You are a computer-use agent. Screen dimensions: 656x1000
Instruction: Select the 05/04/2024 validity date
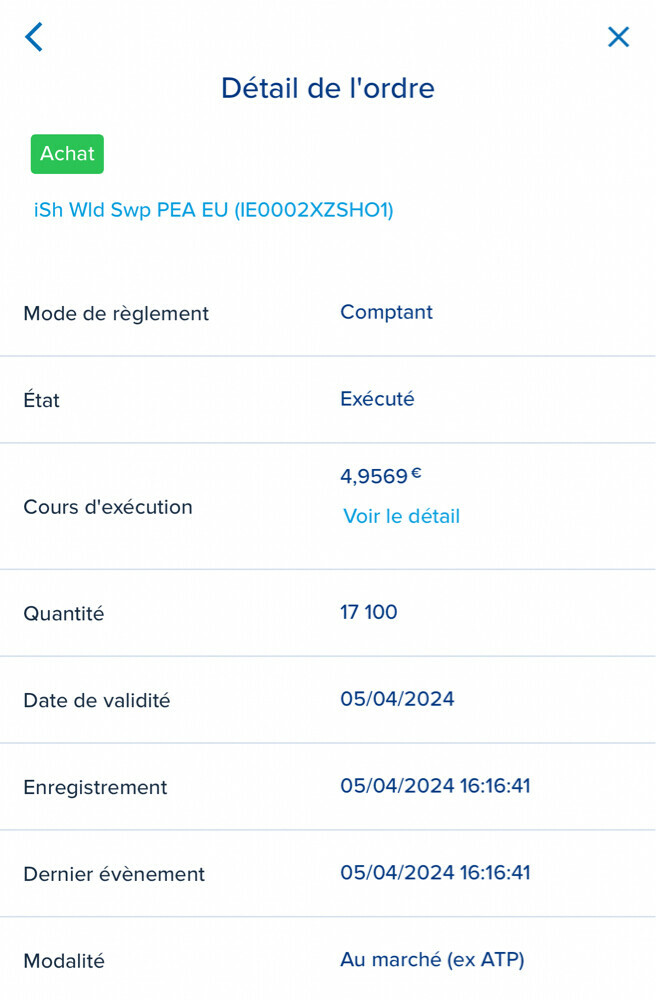coord(397,699)
